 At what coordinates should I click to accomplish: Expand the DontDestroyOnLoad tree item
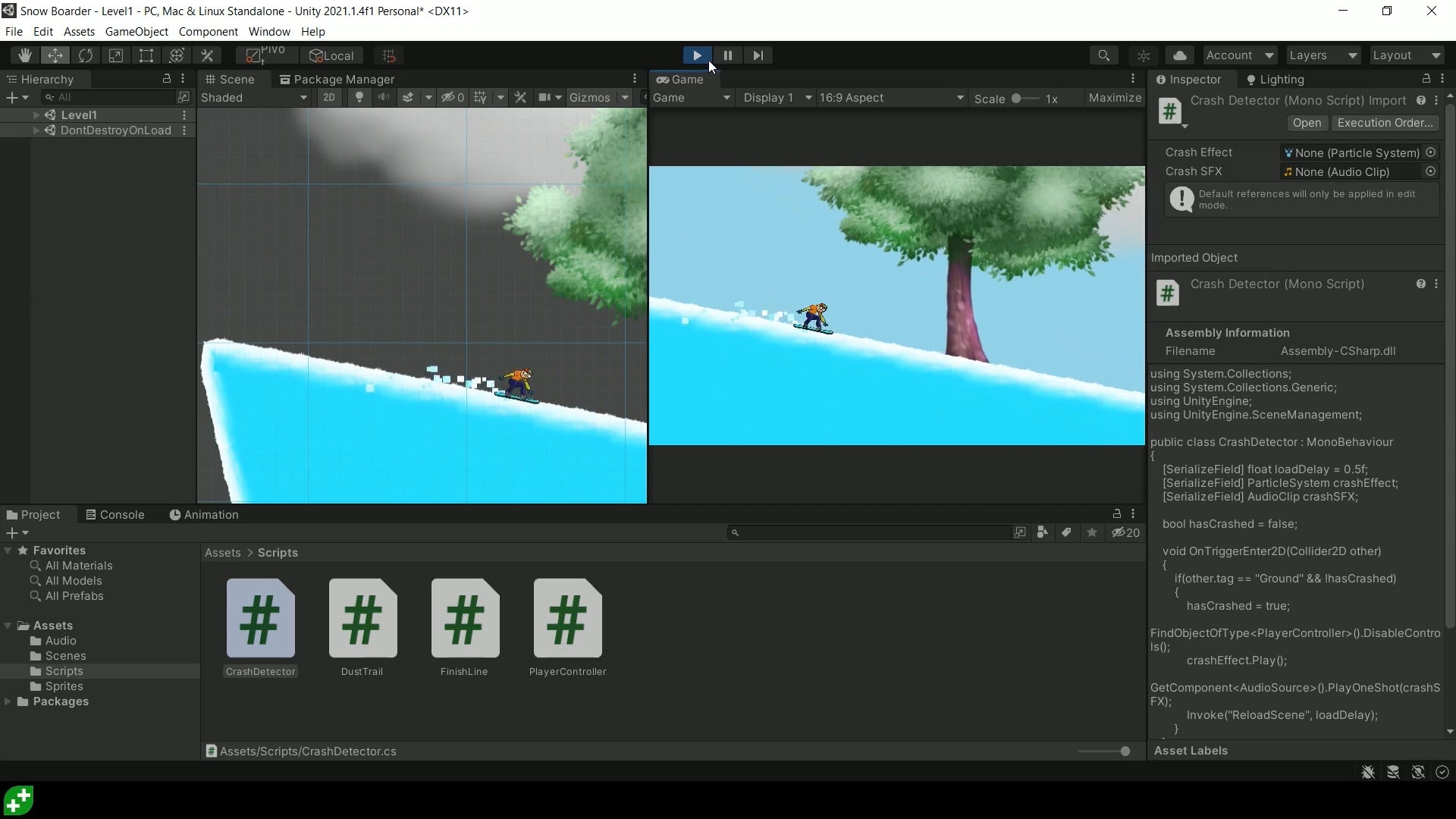coord(35,129)
